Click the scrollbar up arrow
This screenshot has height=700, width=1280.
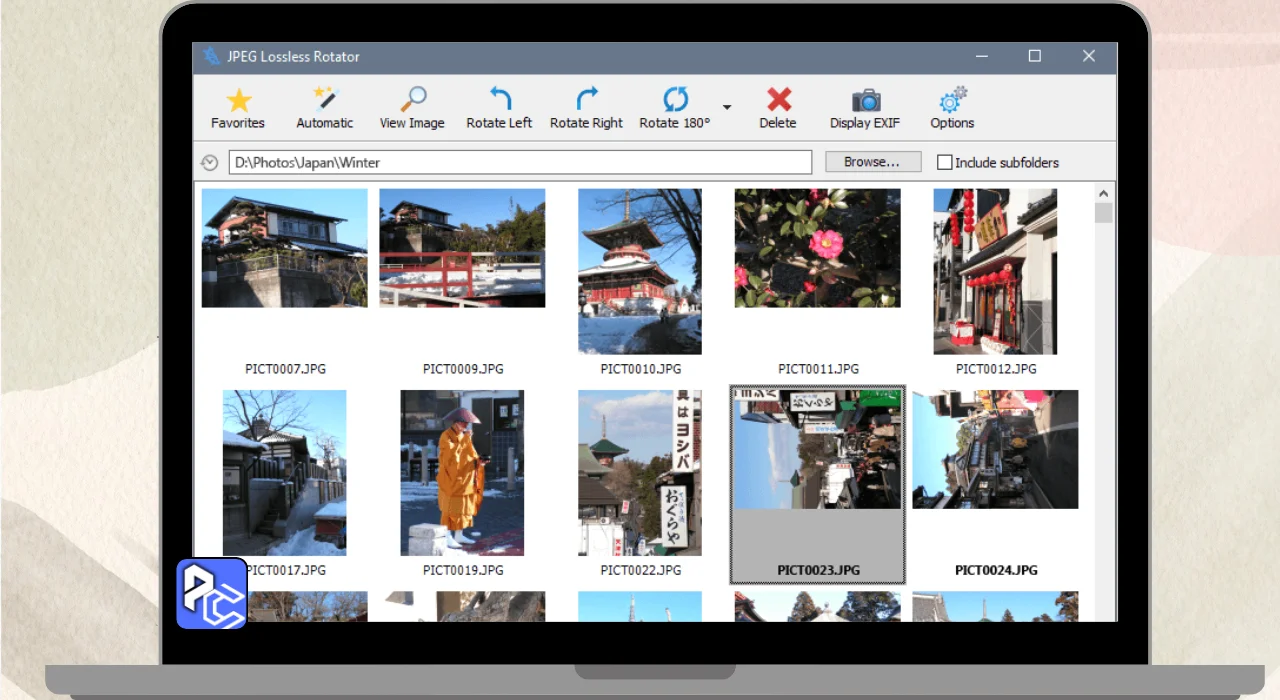click(x=1104, y=194)
